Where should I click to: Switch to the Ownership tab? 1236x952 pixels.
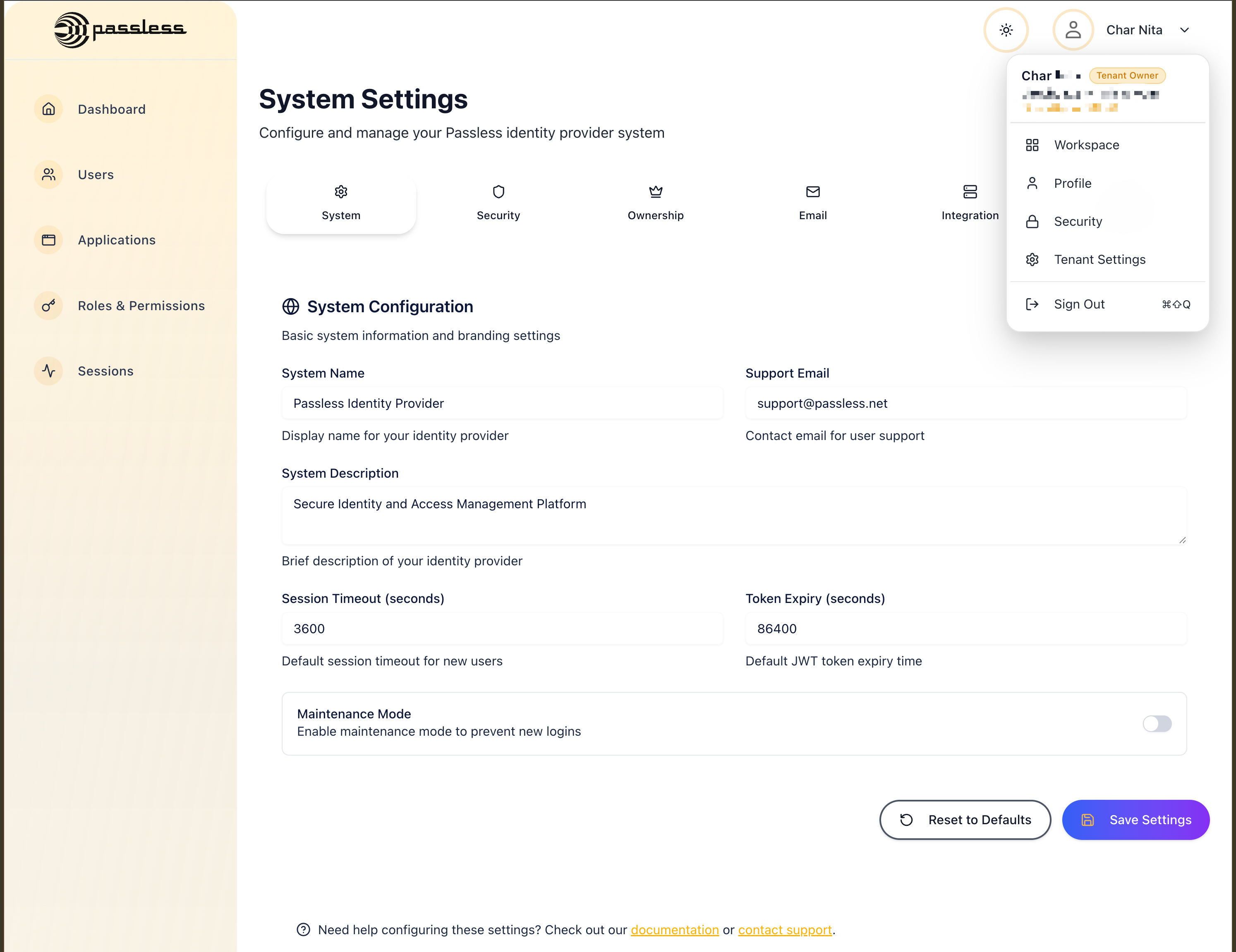pyautogui.click(x=655, y=203)
